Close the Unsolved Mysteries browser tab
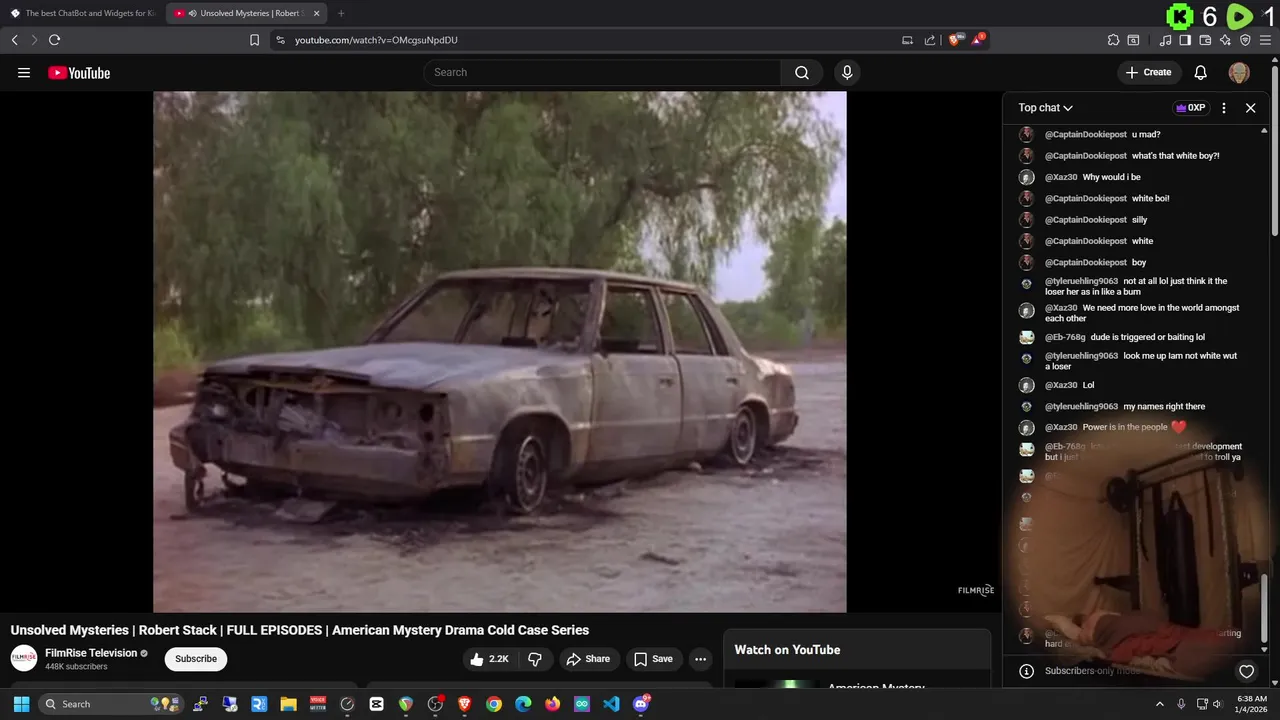The height and width of the screenshot is (720, 1280). point(316,13)
